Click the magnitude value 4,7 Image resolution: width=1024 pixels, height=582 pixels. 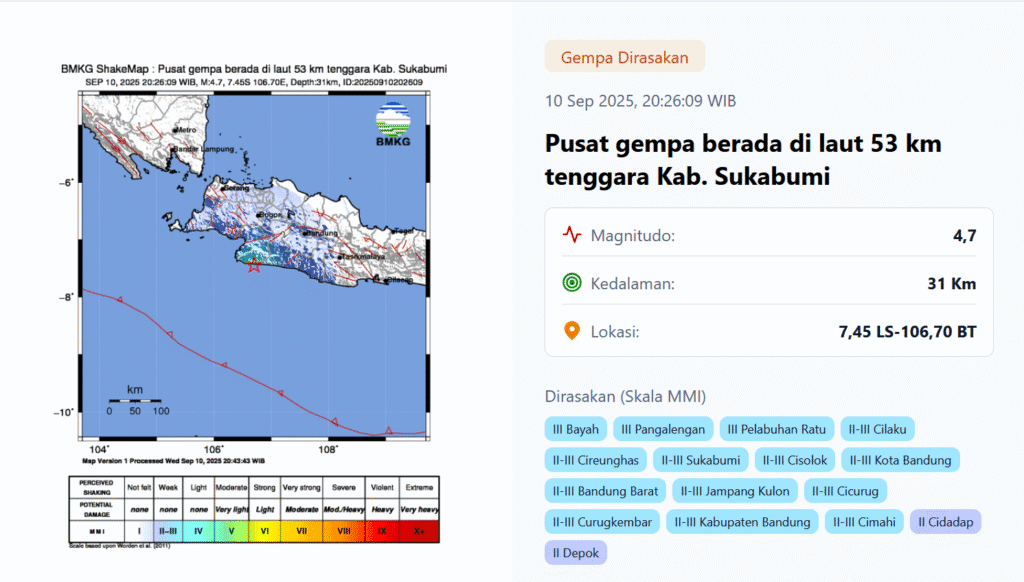pyautogui.click(x=965, y=235)
